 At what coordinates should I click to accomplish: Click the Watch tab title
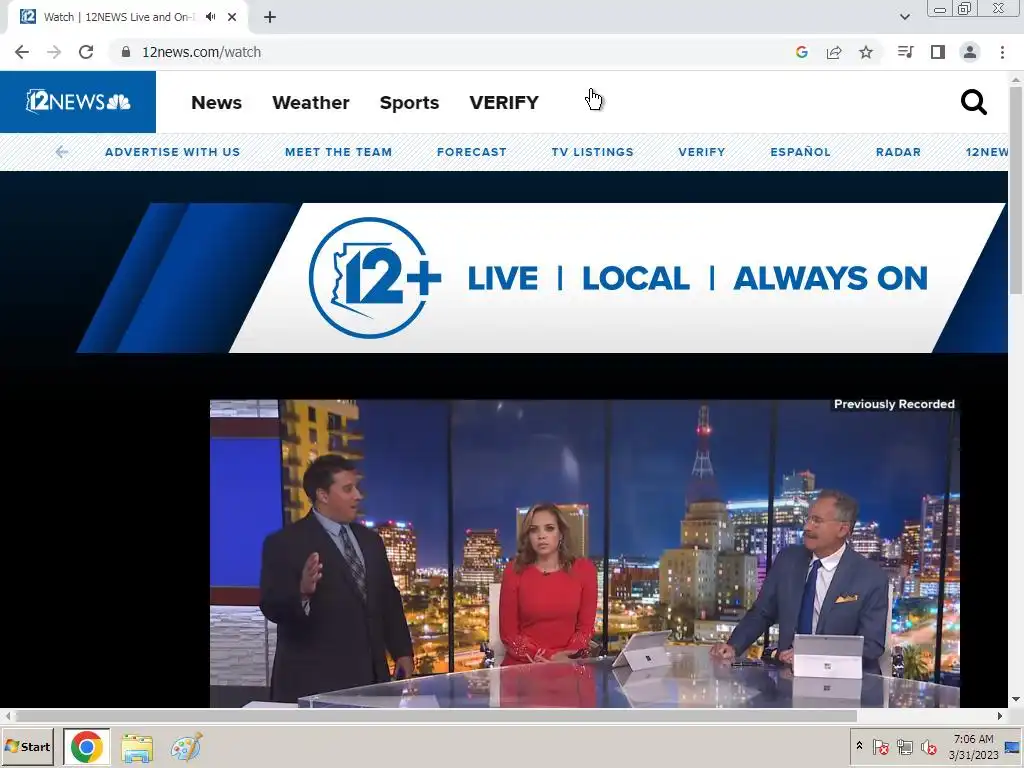pos(118,17)
